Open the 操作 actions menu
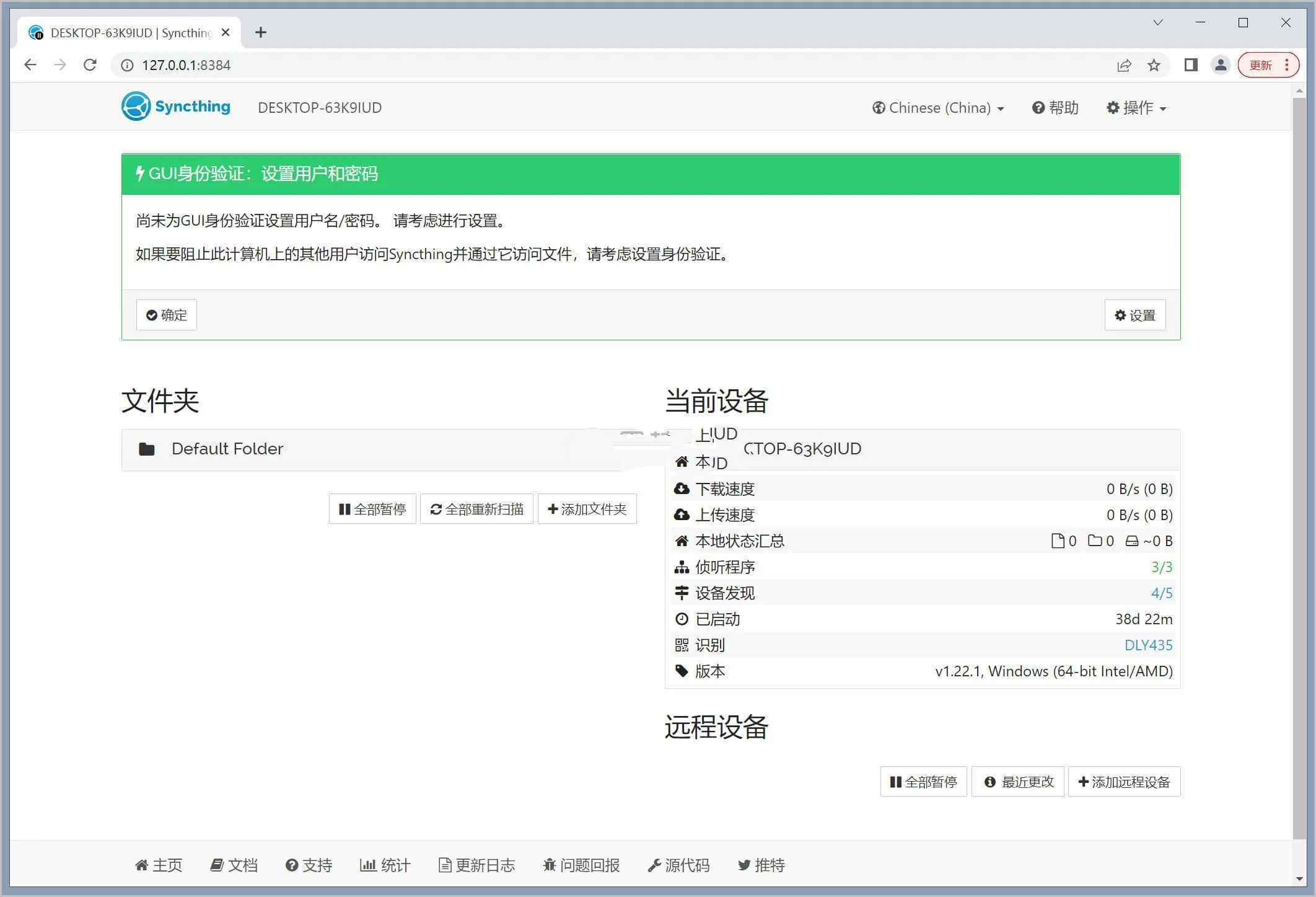Screen dimensions: 1316x897 click(1136, 107)
